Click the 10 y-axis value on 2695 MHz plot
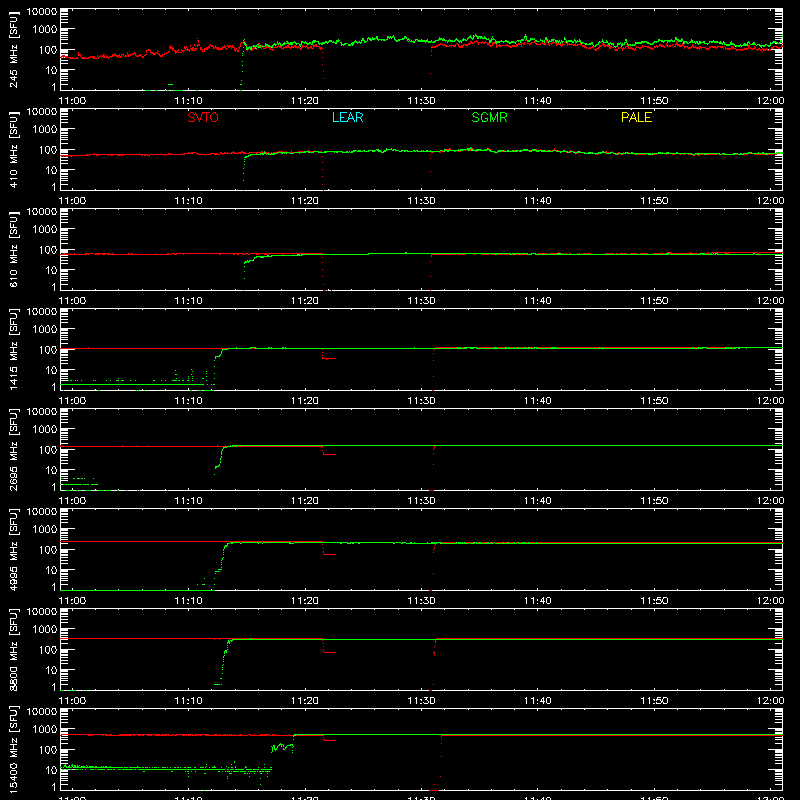 click(x=51, y=470)
